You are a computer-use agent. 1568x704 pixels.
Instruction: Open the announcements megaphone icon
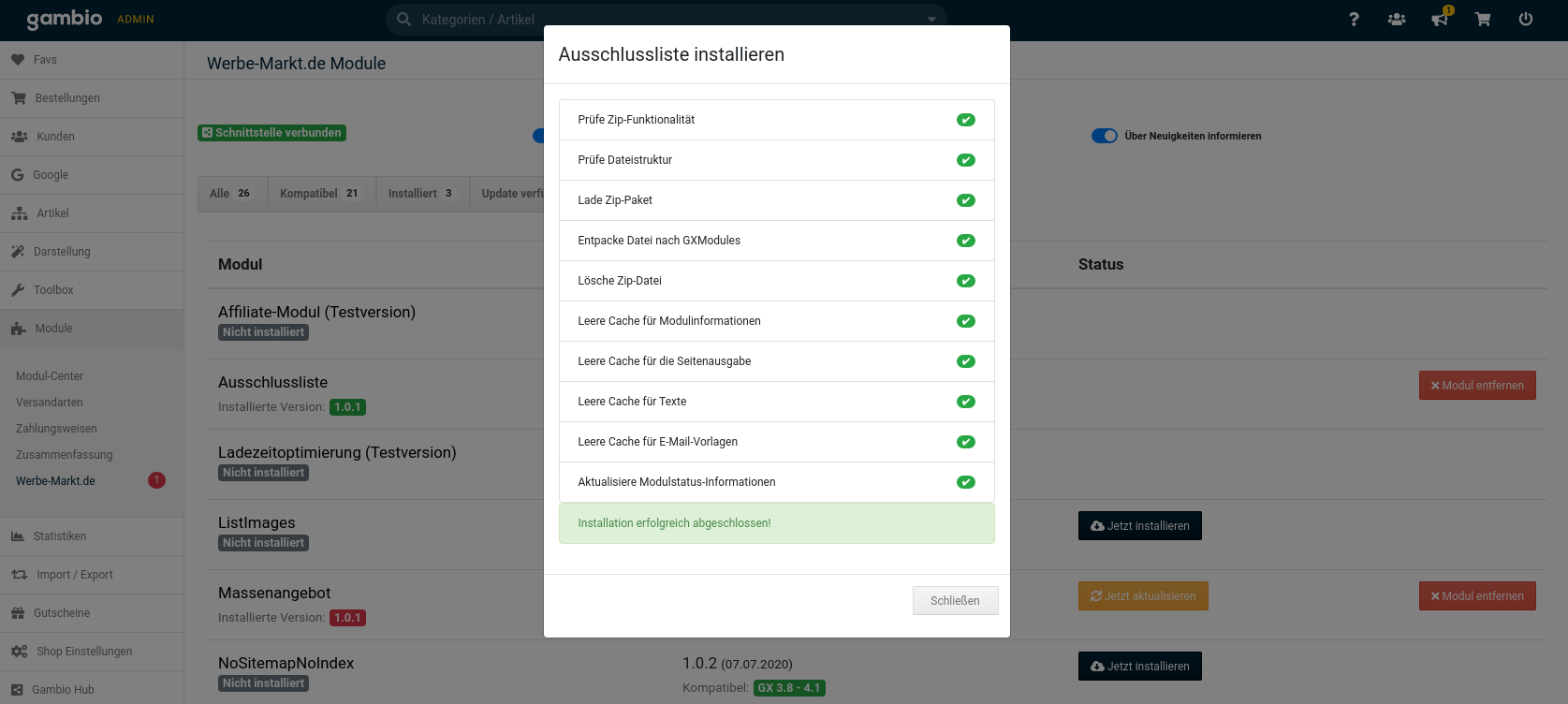[1440, 19]
